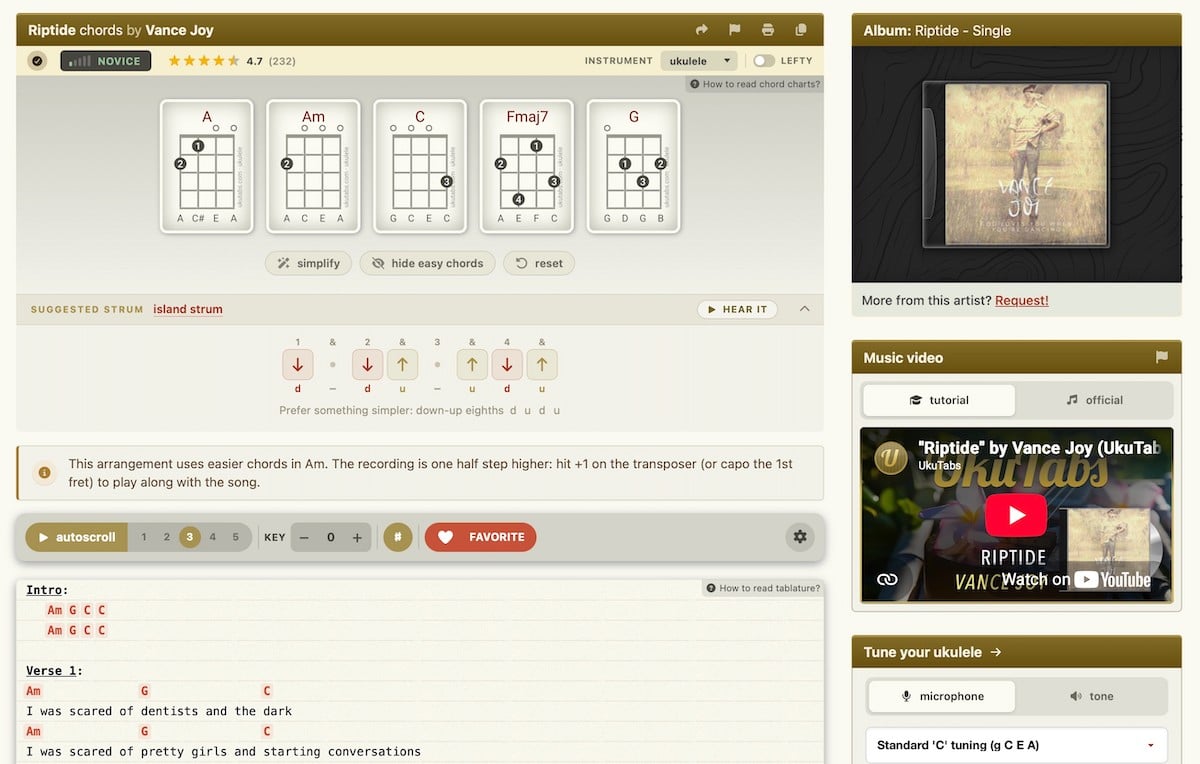Click the flag report icon in song header
Image resolution: width=1200 pixels, height=764 pixels.
735,30
